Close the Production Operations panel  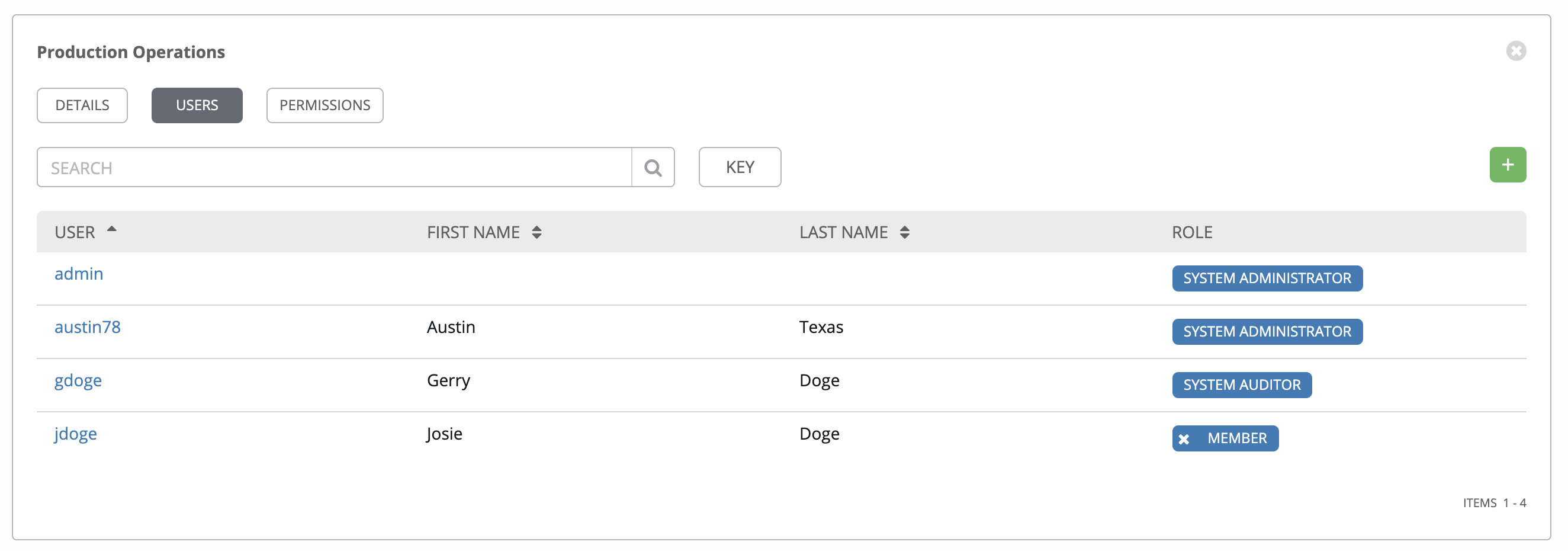click(1516, 51)
